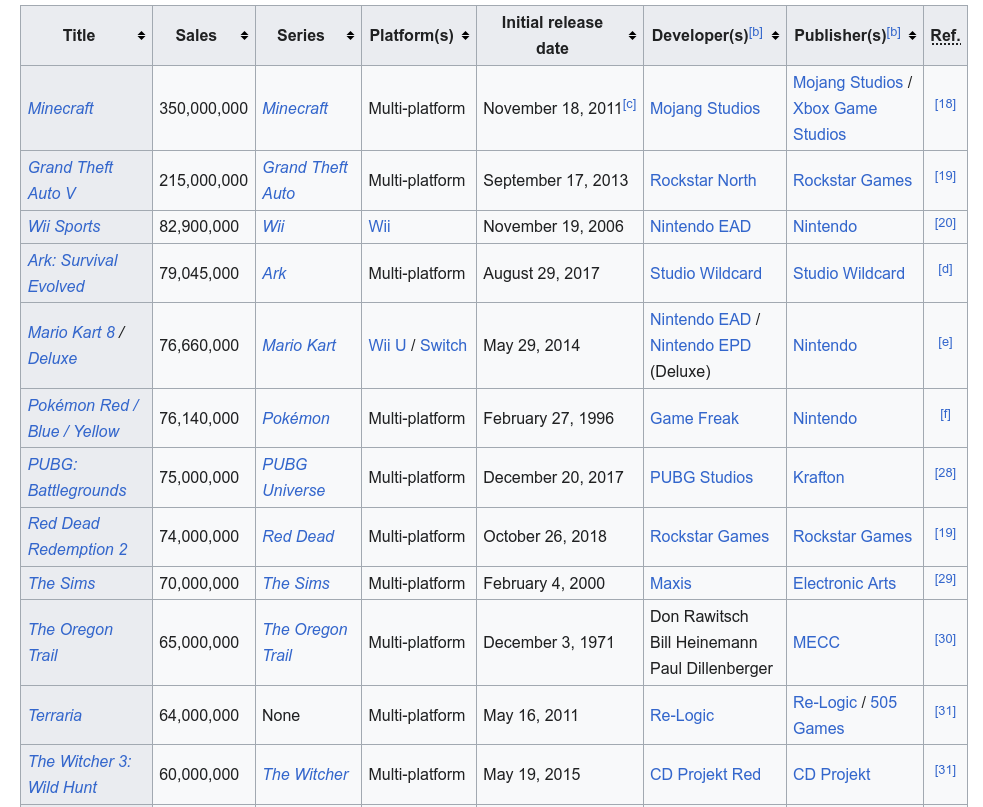The height and width of the screenshot is (807, 983).
Task: Open Nintendo EAD link in Wii Sports row
Action: pyautogui.click(x=700, y=226)
